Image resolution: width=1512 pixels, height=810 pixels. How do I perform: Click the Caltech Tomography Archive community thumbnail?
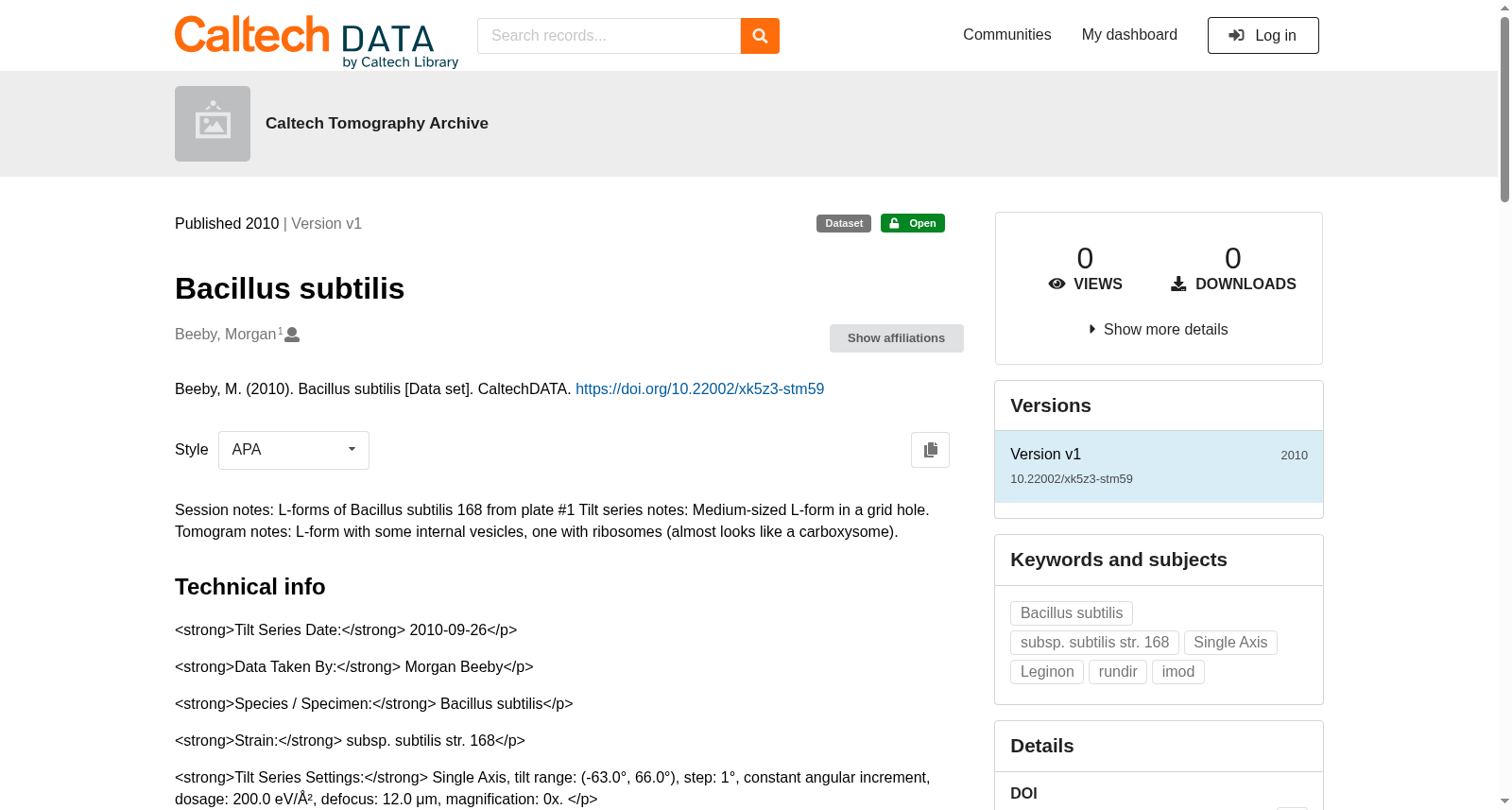213,124
